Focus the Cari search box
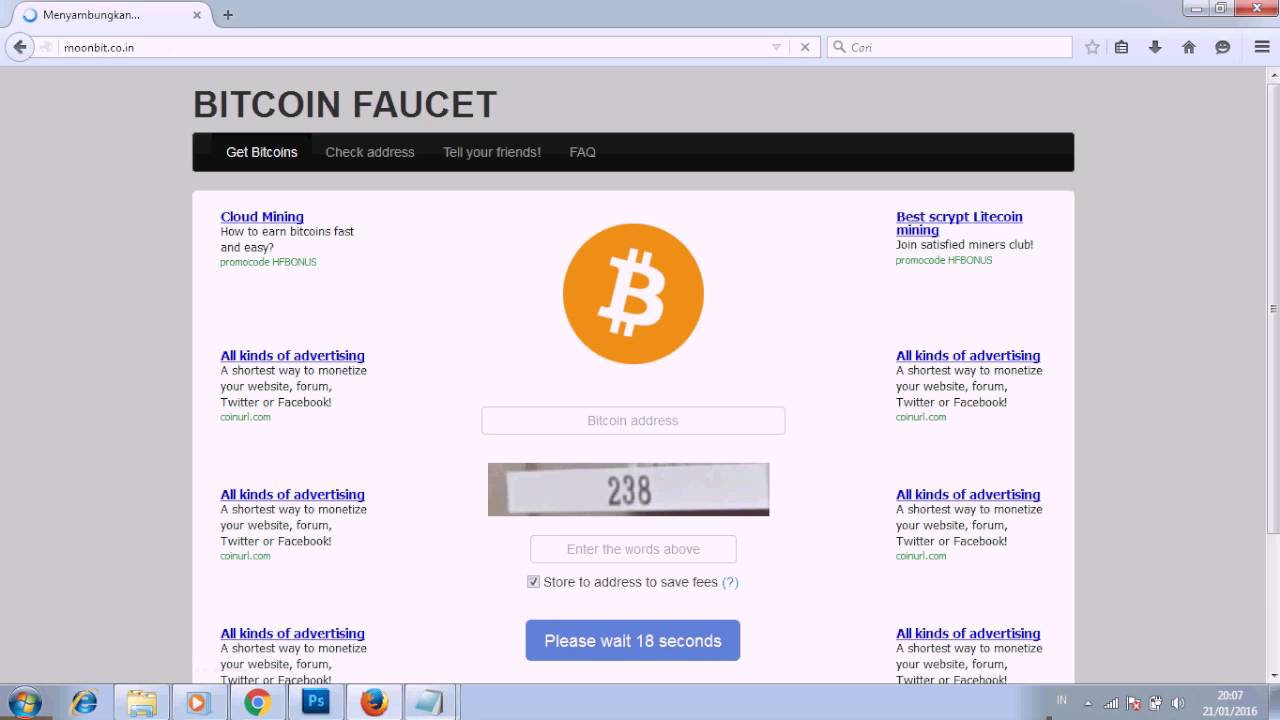This screenshot has width=1280, height=720. [x=949, y=47]
